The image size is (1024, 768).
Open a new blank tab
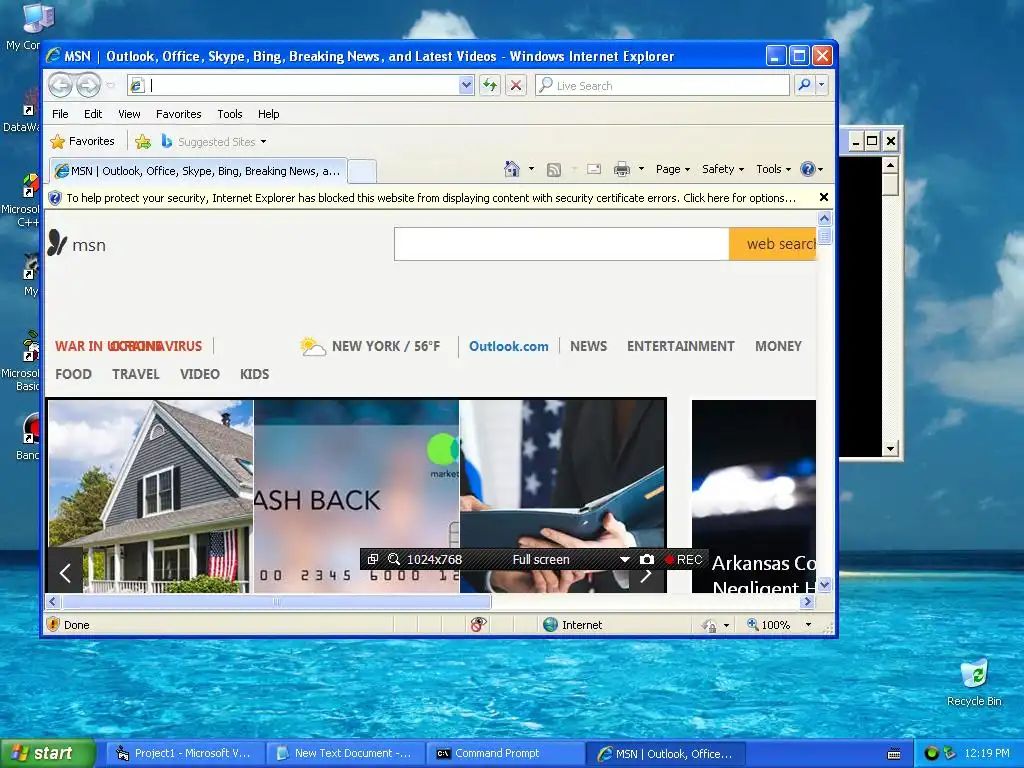(x=362, y=172)
